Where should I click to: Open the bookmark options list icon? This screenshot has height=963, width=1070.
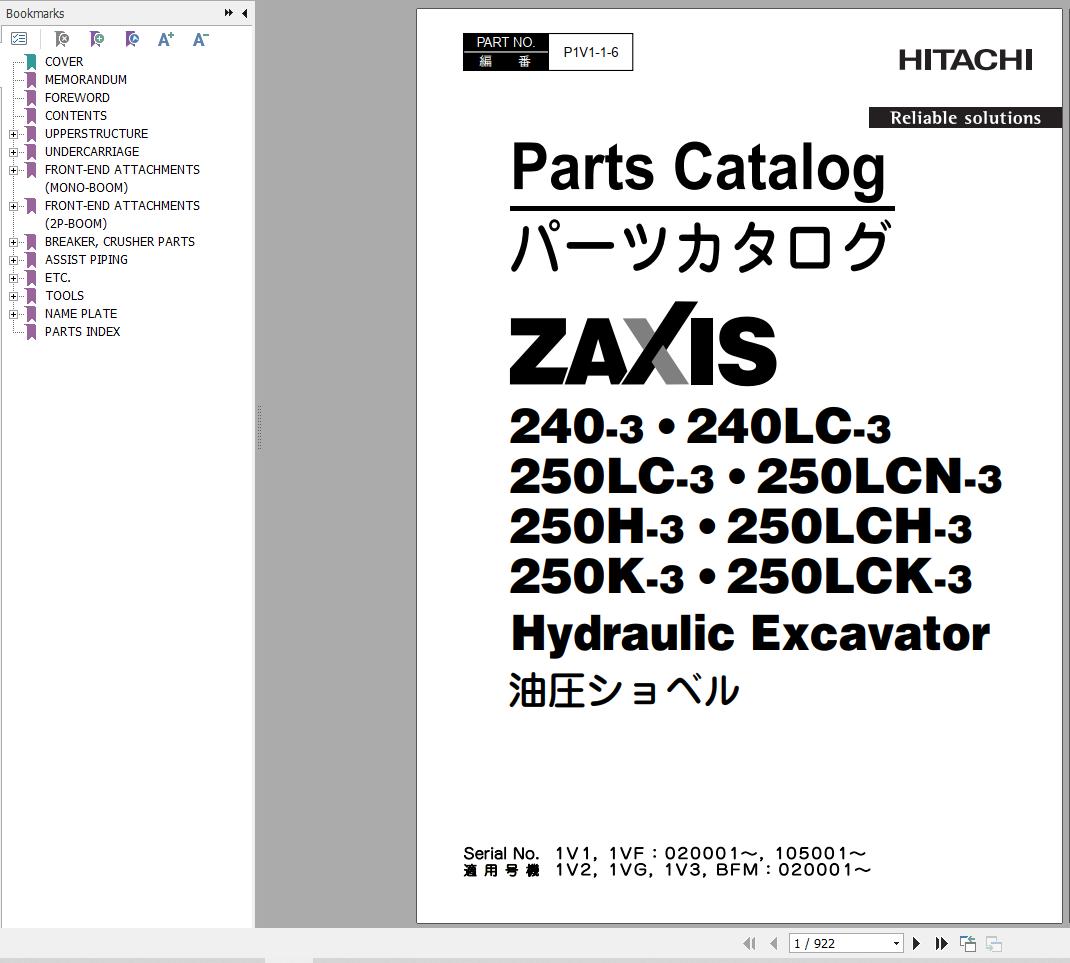click(19, 40)
